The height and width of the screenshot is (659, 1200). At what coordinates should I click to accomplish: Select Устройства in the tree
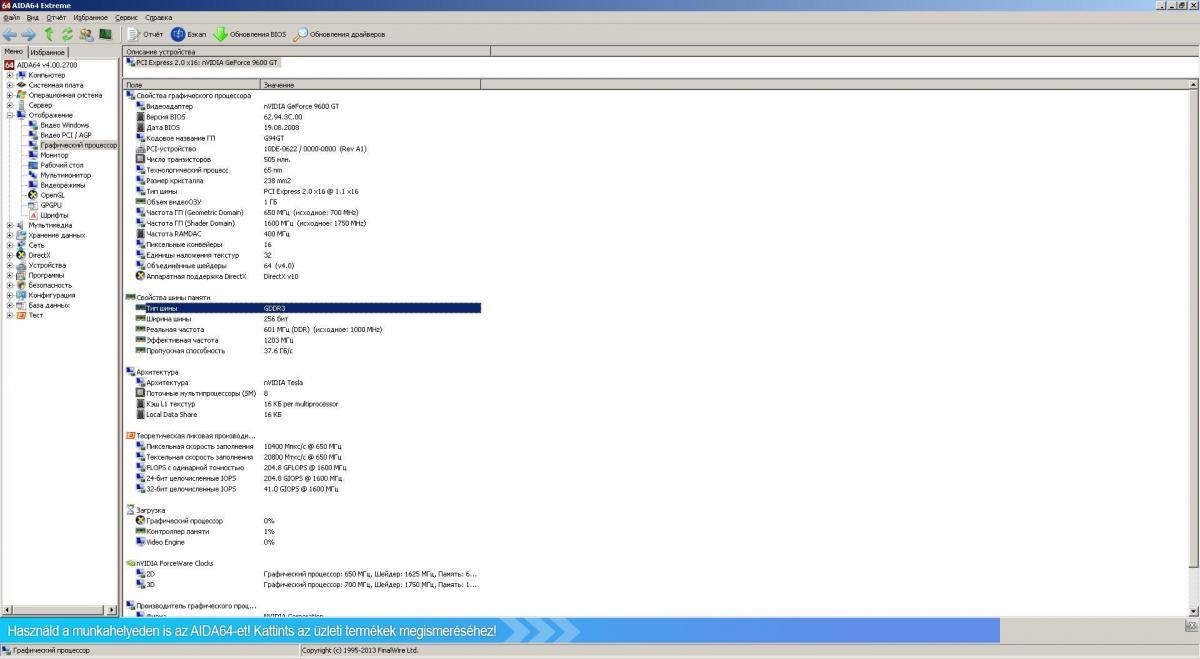click(x=47, y=265)
